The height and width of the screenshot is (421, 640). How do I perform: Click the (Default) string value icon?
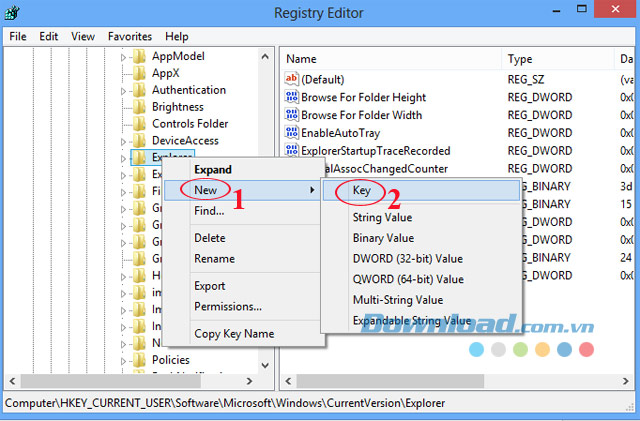(x=291, y=79)
